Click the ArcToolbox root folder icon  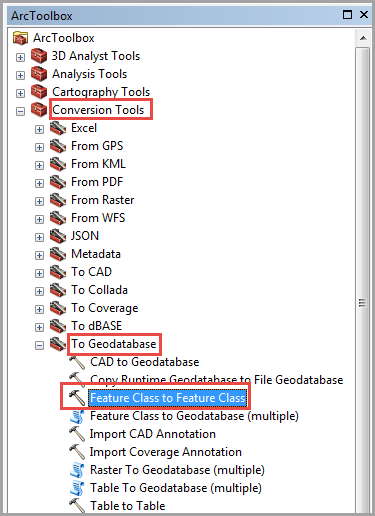[x=20, y=38]
